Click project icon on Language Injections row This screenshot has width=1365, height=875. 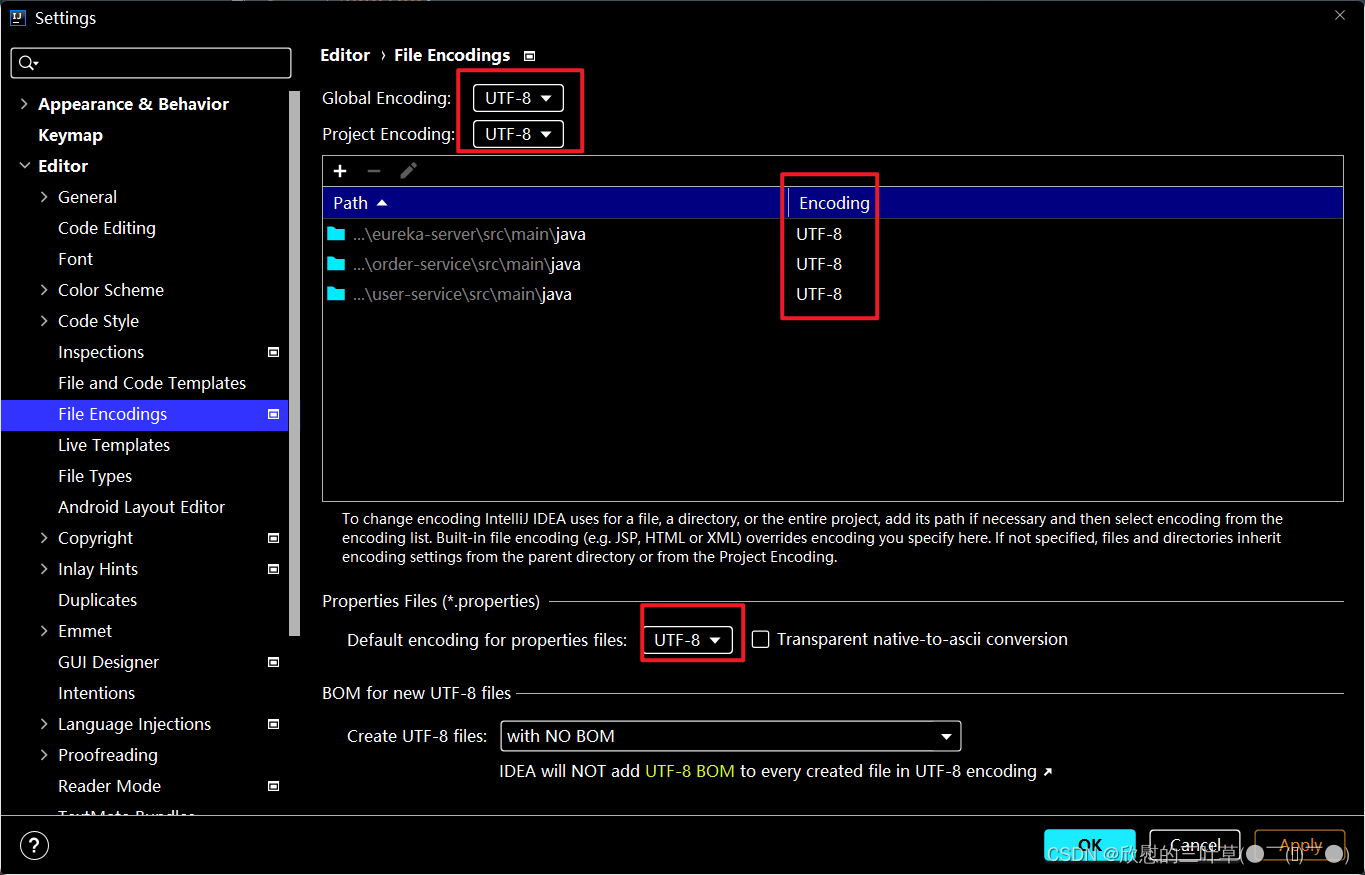(274, 724)
